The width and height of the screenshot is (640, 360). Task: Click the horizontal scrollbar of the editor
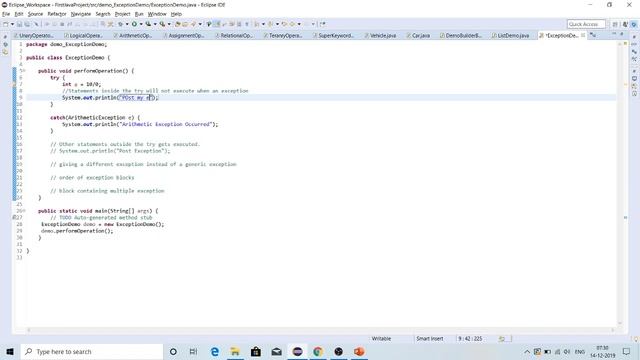pos(320,330)
